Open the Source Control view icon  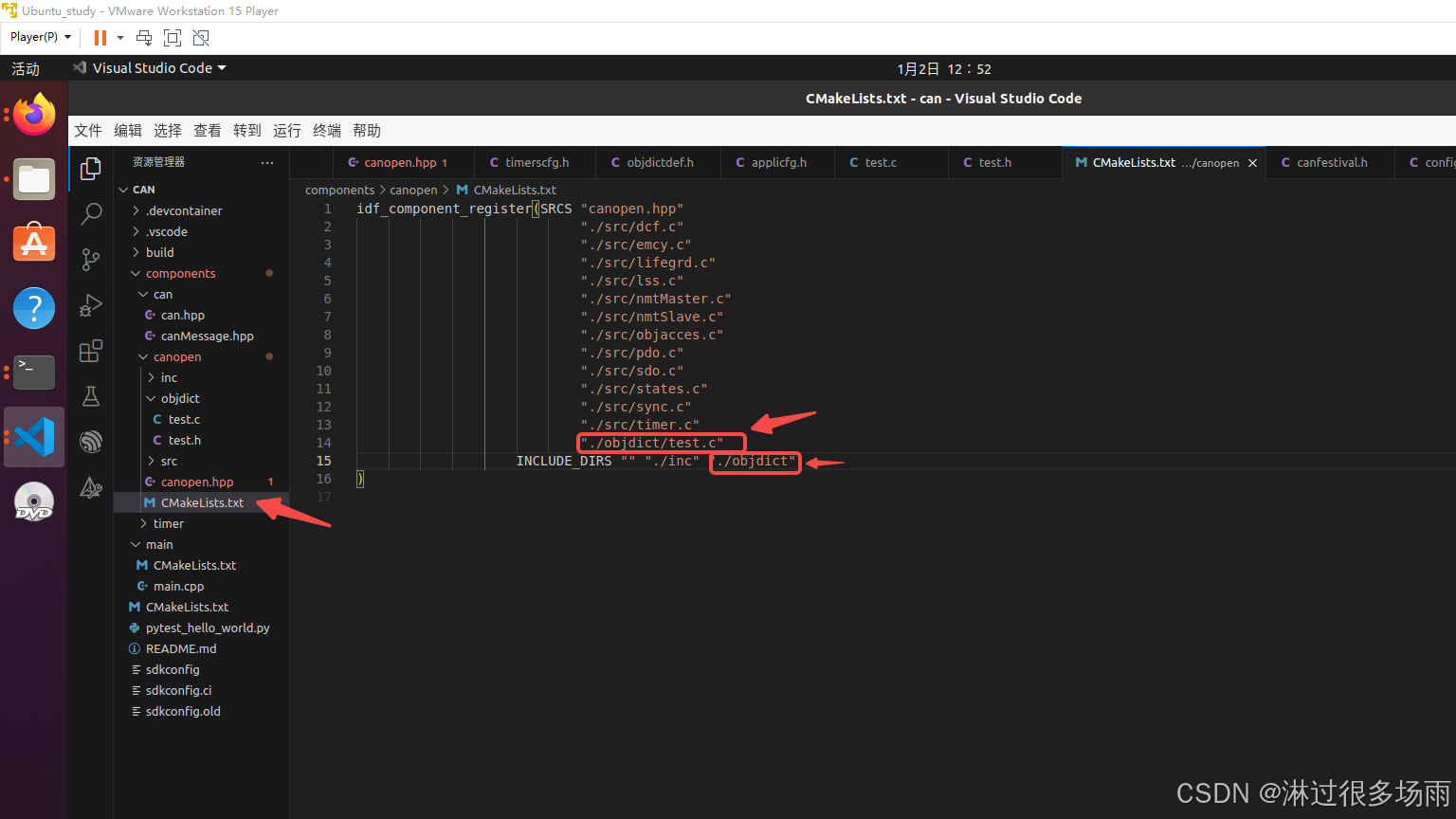91,260
